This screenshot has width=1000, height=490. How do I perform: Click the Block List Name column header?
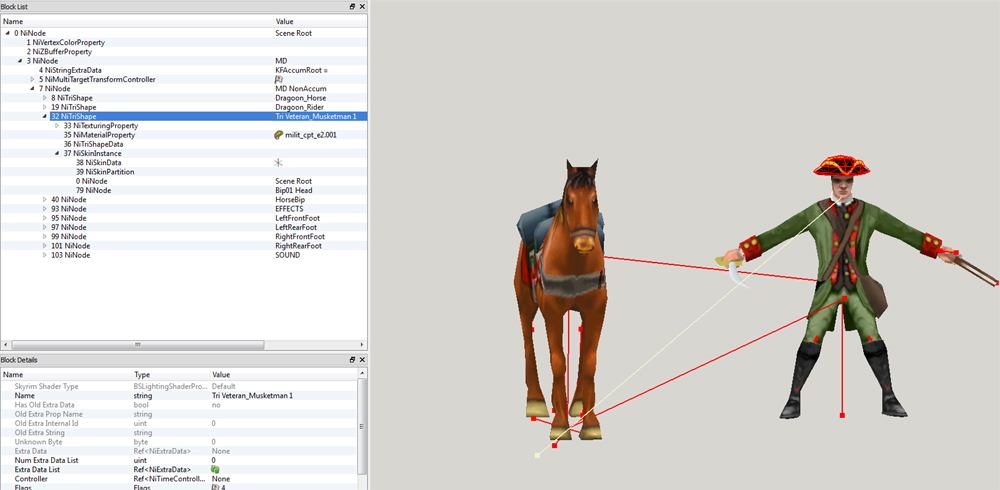point(137,22)
